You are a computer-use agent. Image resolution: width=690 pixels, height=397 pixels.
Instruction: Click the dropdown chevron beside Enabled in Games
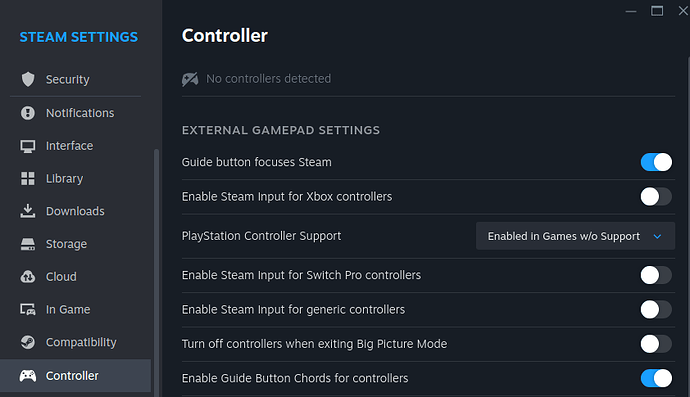coord(657,236)
